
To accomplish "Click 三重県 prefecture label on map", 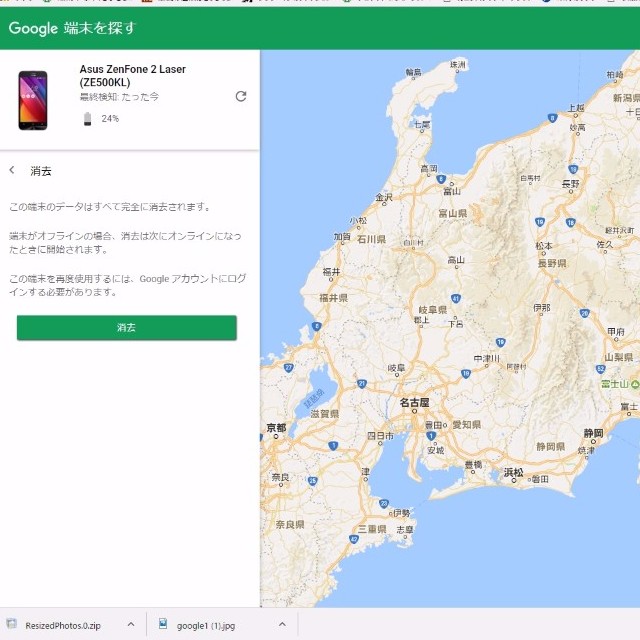I will [372, 529].
